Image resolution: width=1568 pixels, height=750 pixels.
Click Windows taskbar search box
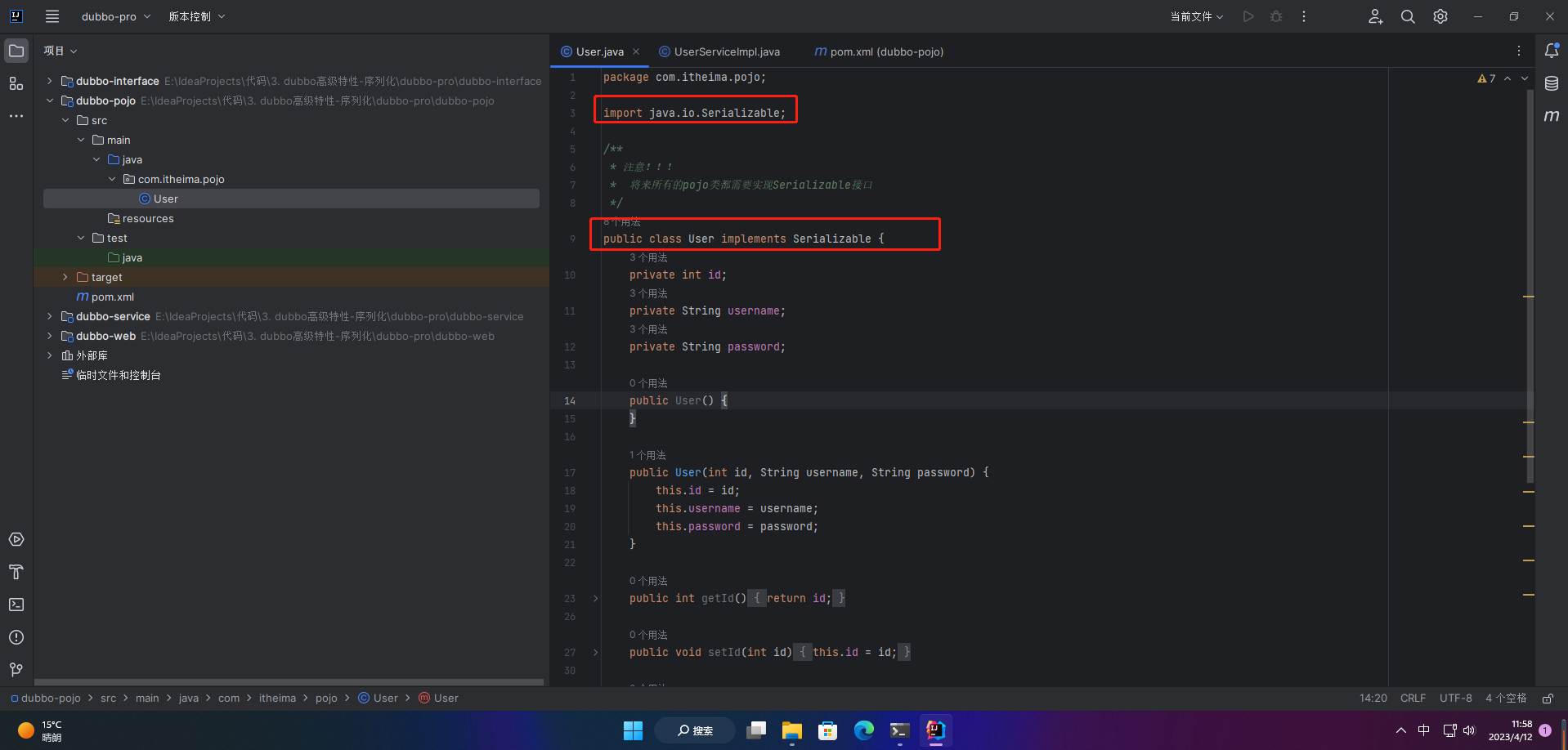pos(695,730)
